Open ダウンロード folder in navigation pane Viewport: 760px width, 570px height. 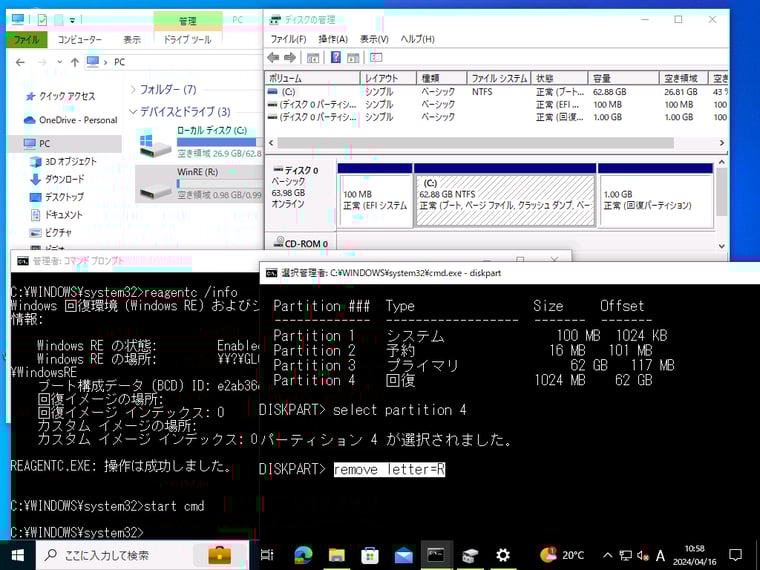point(64,179)
